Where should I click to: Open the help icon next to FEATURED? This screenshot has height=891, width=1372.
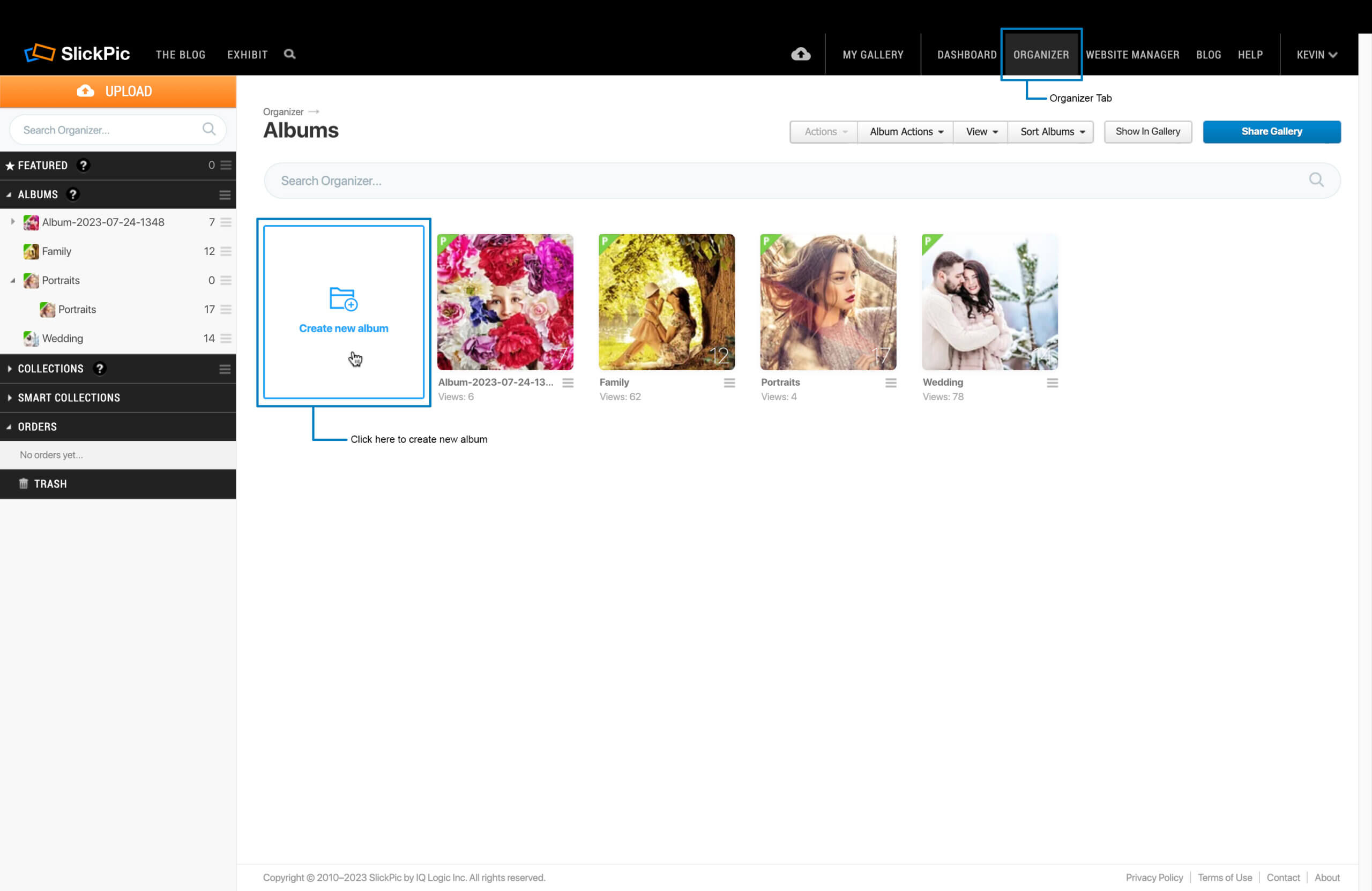pyautogui.click(x=83, y=166)
